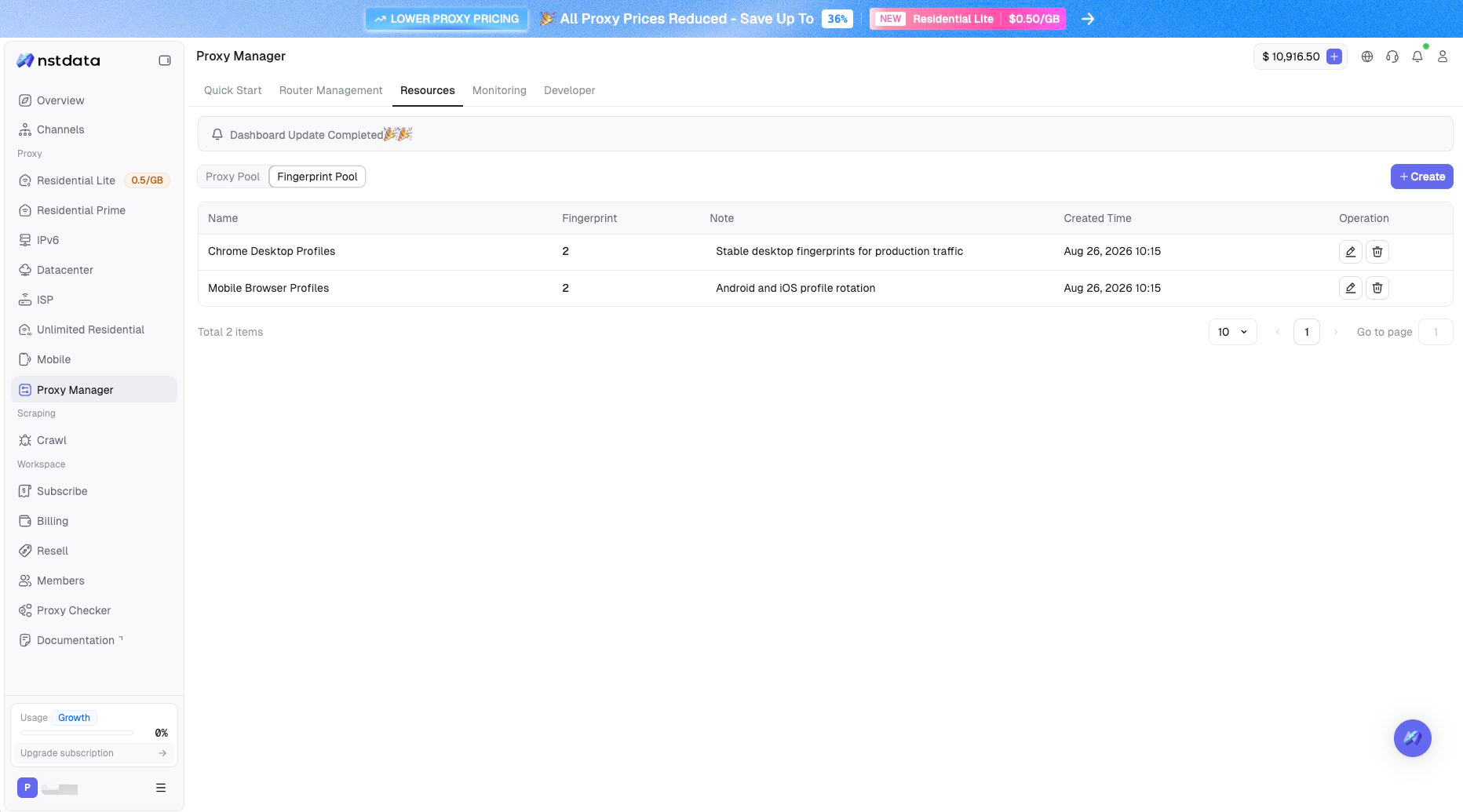Go to Residential Prime proxy

[94, 210]
